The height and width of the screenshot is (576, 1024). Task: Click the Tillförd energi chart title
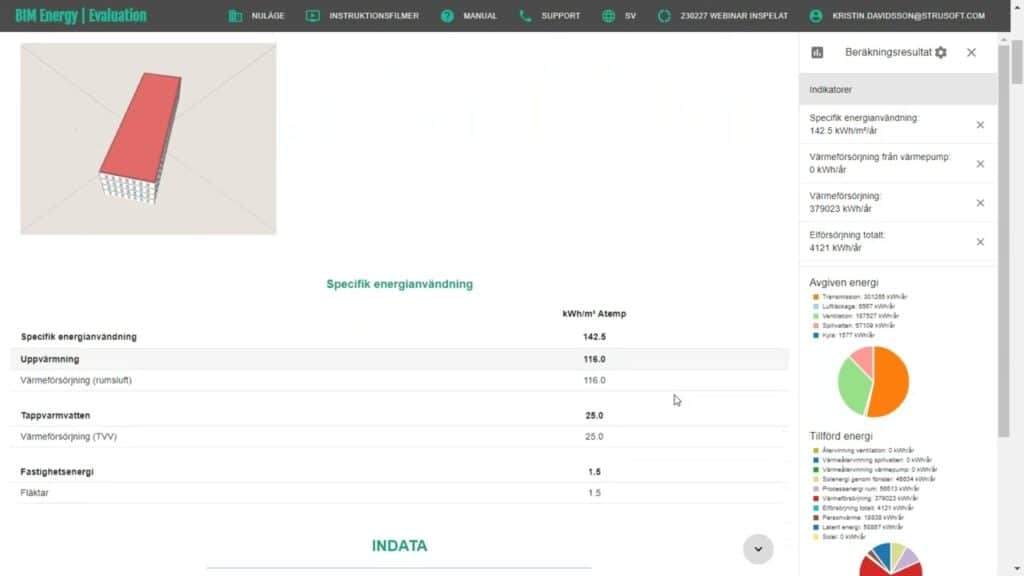tap(840, 436)
